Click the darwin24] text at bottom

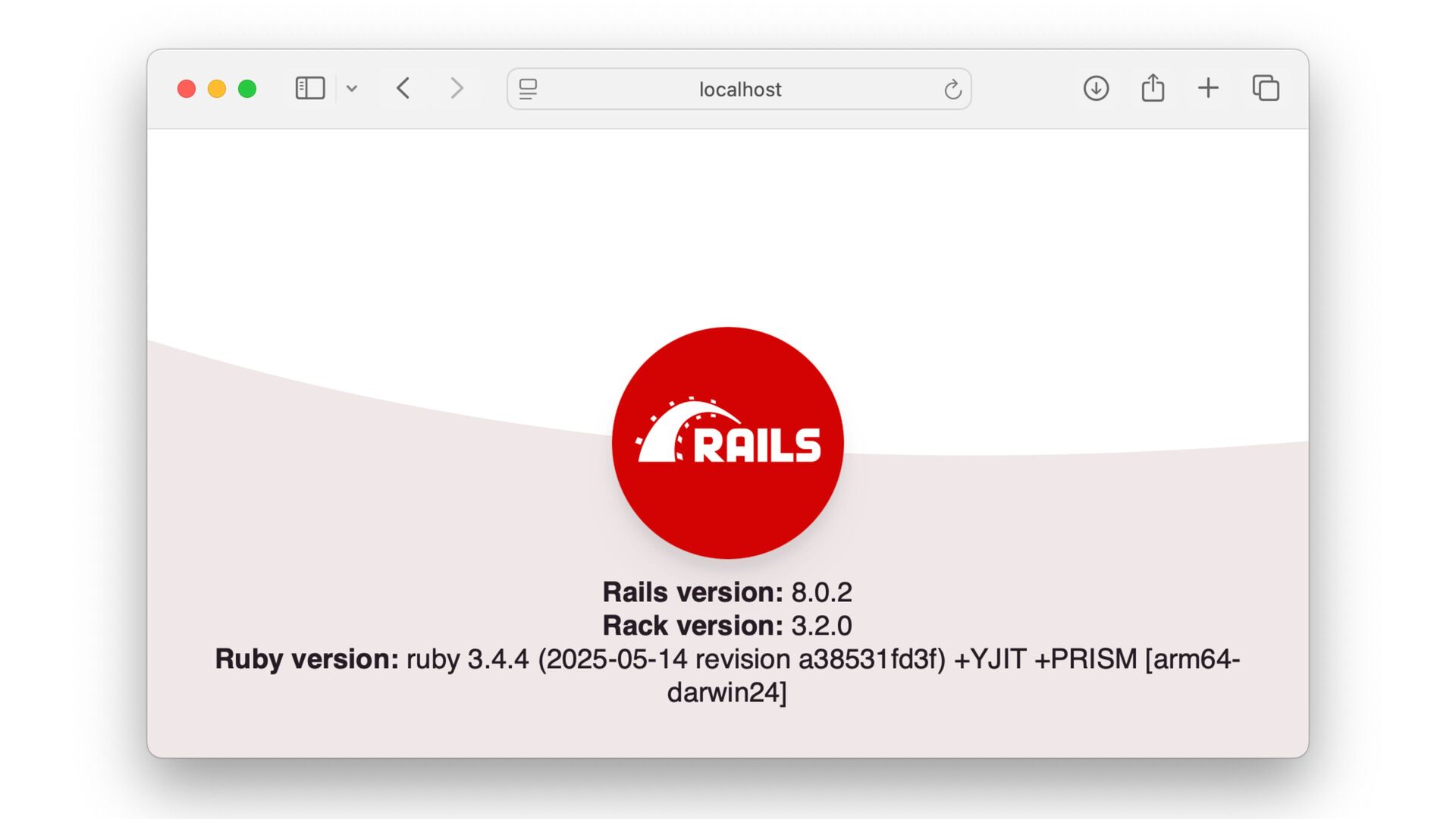tap(726, 692)
